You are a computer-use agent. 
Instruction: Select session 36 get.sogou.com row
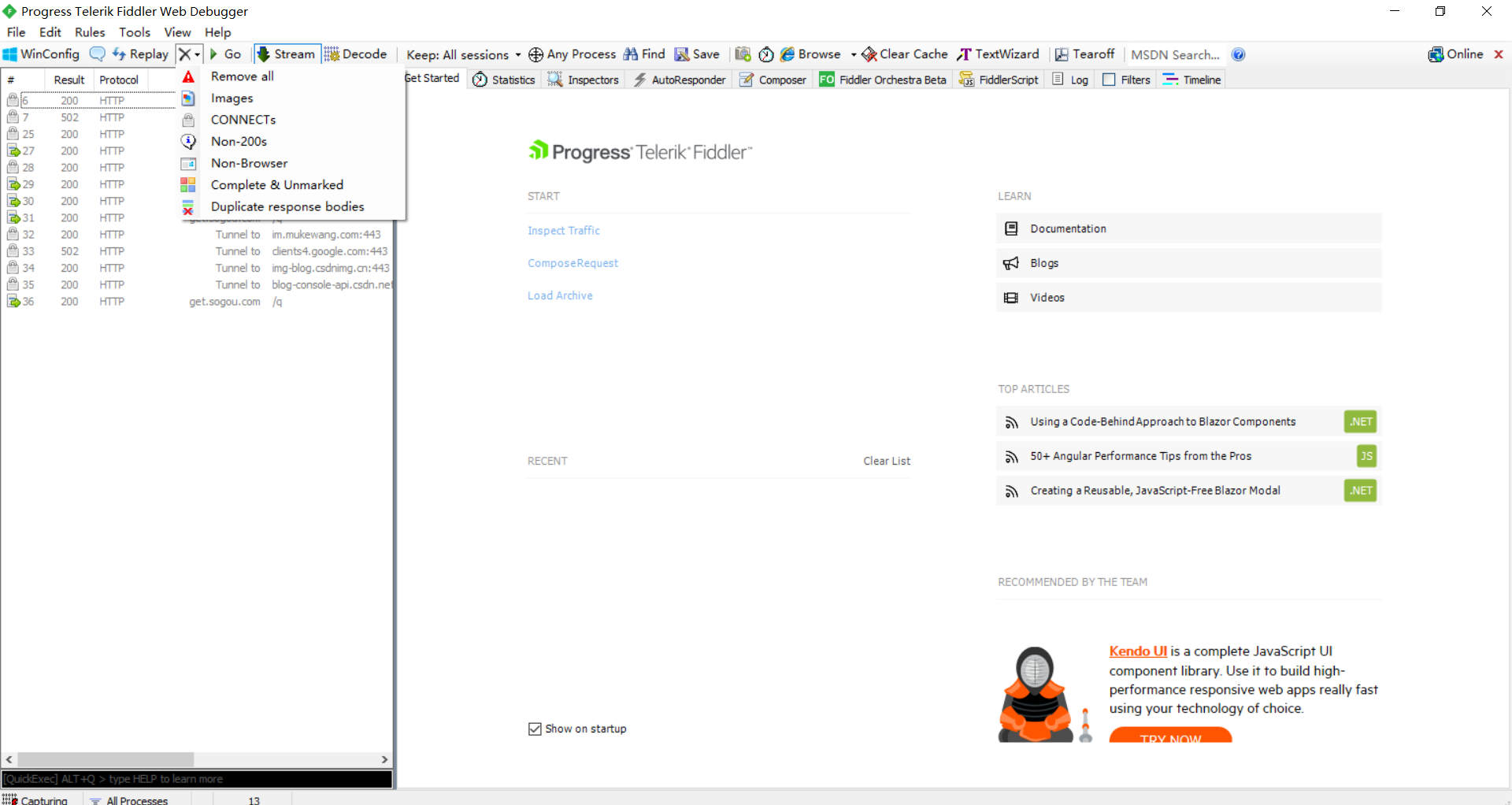click(197, 302)
